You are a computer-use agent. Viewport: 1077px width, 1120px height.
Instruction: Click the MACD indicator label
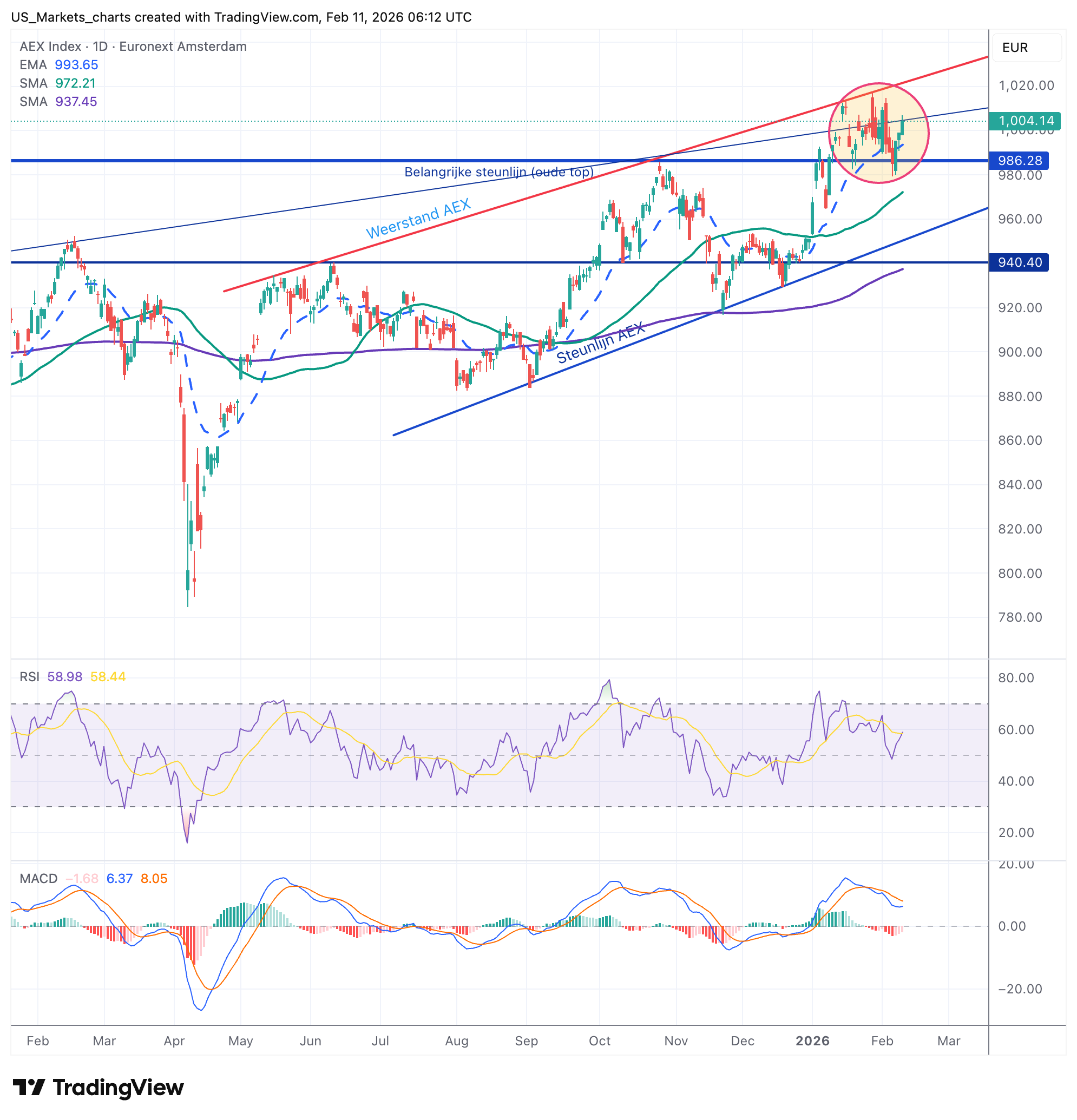(38, 878)
